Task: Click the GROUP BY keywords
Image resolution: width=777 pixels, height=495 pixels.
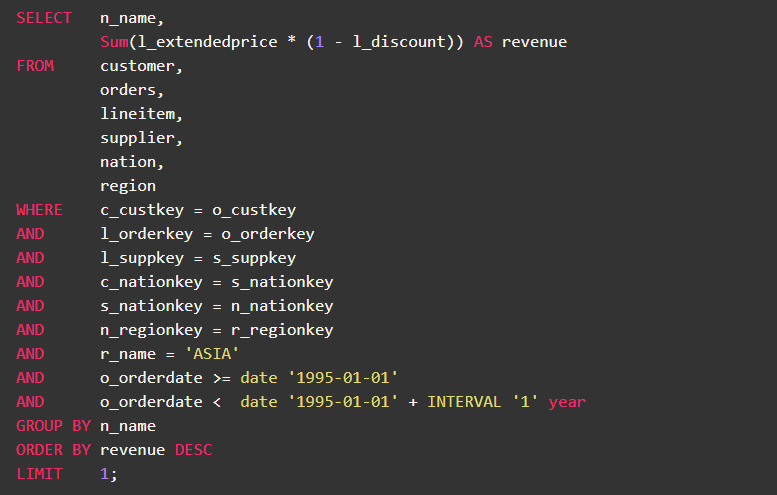Action: tap(54, 426)
